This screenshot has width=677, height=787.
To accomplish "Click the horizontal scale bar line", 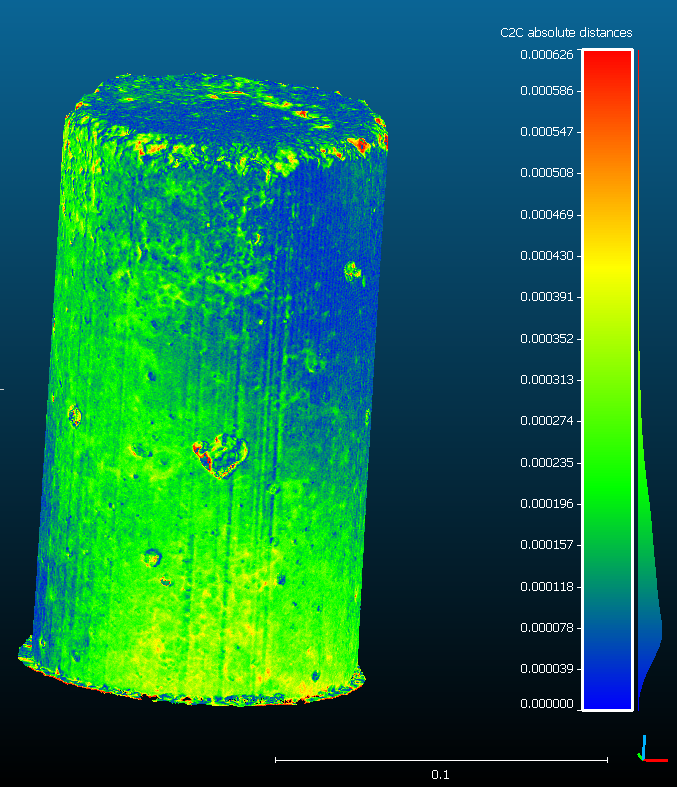I will click(440, 760).
